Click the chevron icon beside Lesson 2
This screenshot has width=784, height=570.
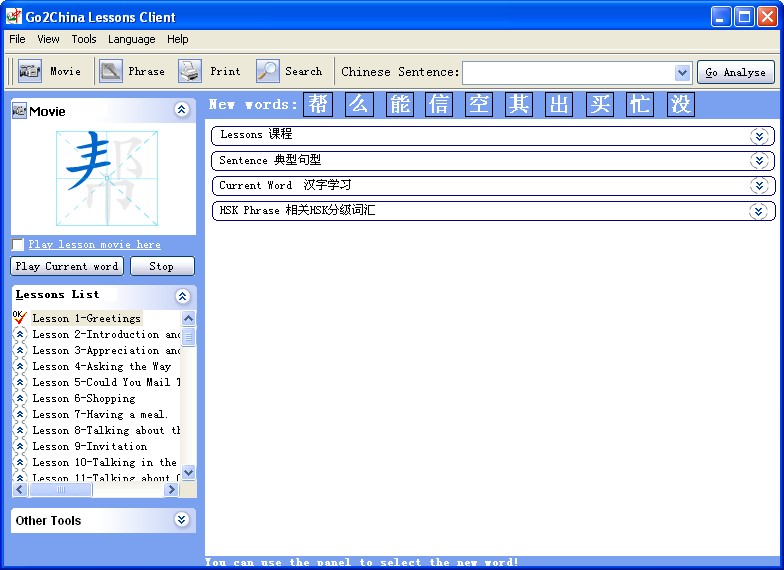[x=20, y=334]
